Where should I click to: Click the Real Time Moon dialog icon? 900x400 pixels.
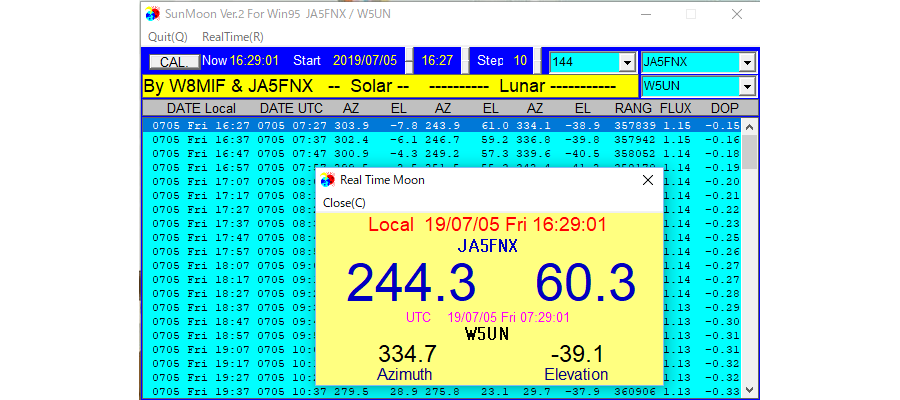(x=327, y=180)
